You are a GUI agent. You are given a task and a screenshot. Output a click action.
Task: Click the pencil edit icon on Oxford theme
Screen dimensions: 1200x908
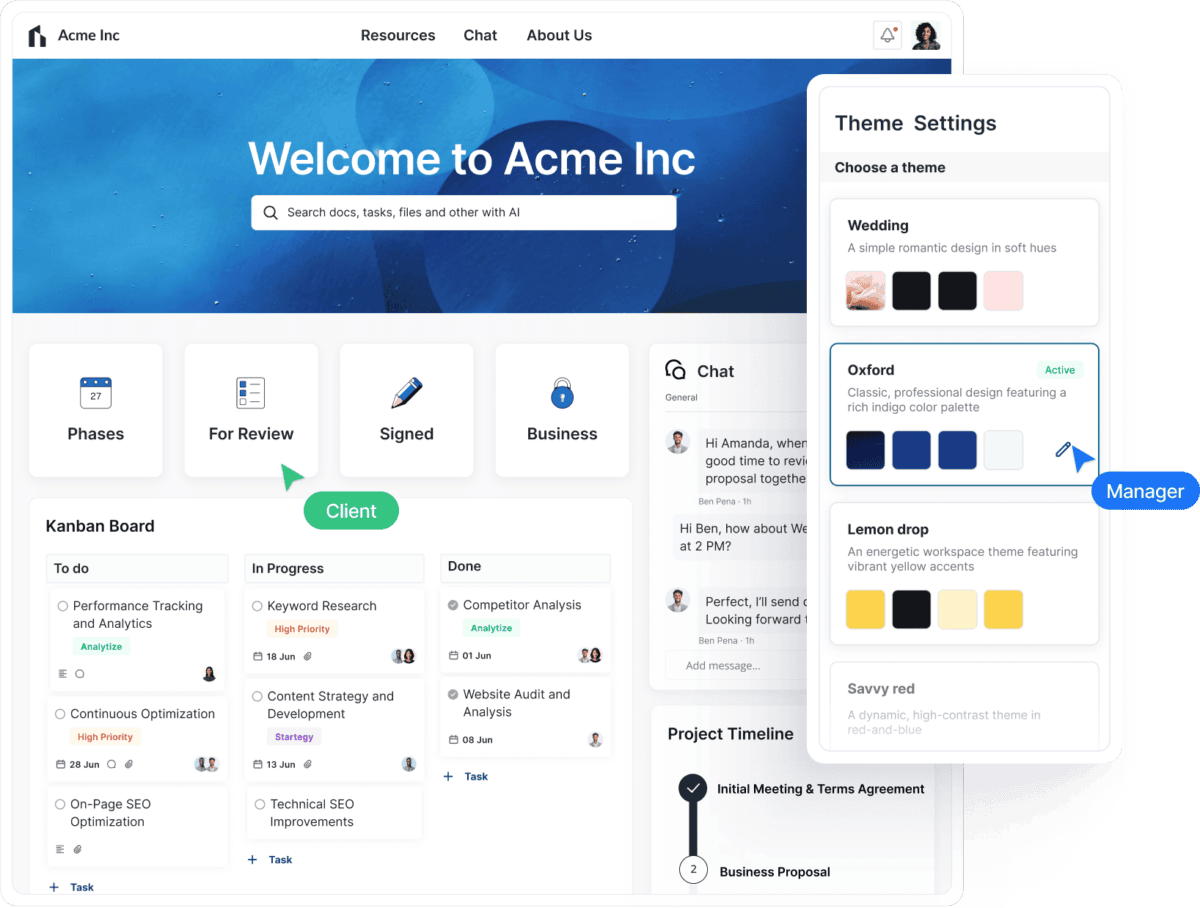(1063, 450)
